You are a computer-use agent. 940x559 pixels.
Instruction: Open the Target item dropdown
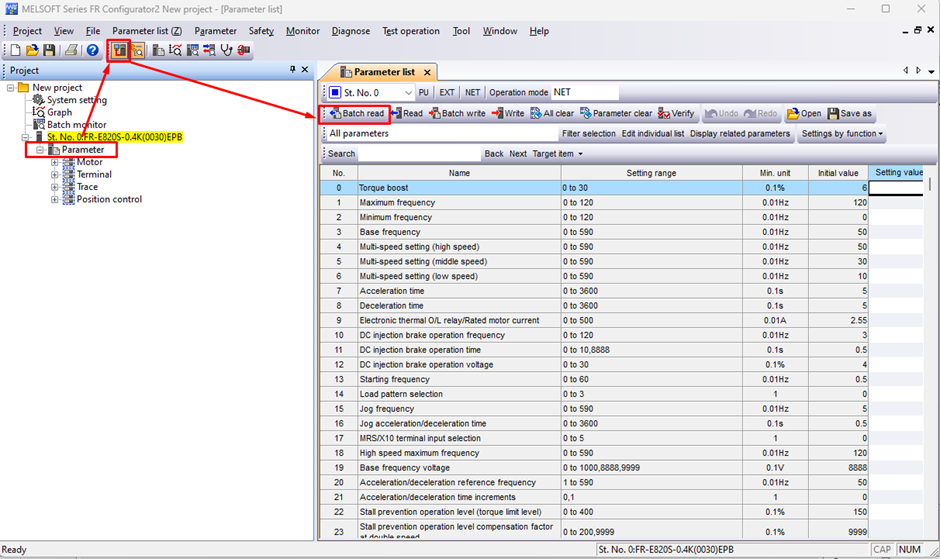[557, 154]
